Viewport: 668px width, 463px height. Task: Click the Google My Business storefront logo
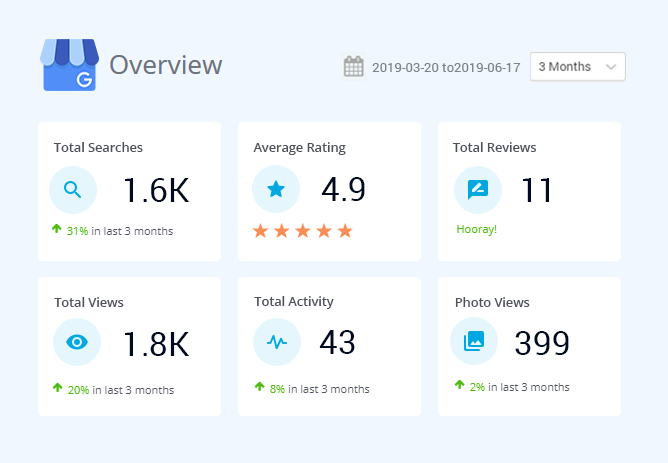point(69,66)
